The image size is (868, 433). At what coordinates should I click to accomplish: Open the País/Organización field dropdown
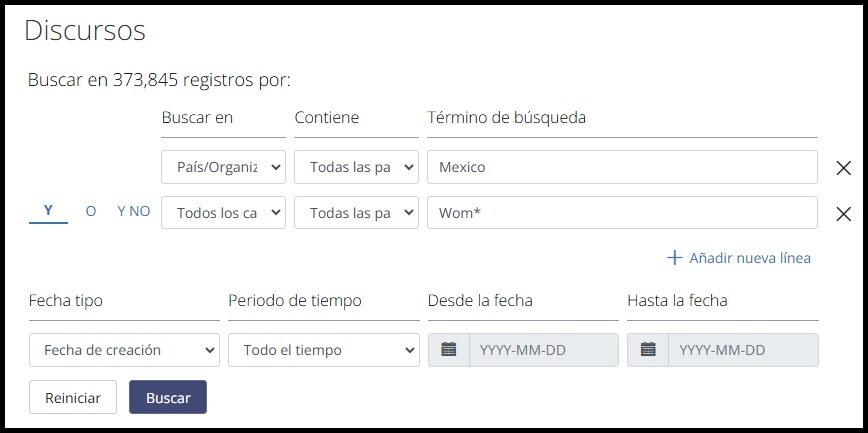pyautogui.click(x=223, y=167)
